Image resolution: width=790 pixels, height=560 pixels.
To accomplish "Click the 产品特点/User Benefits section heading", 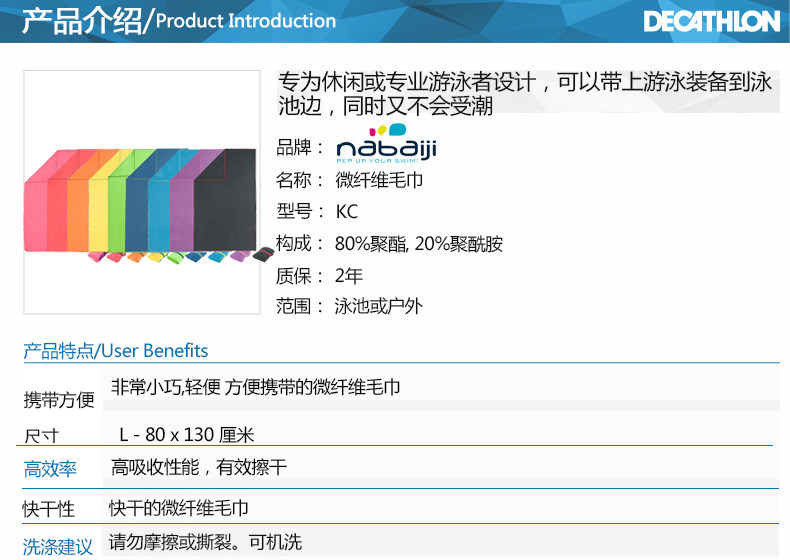I will click(x=116, y=351).
